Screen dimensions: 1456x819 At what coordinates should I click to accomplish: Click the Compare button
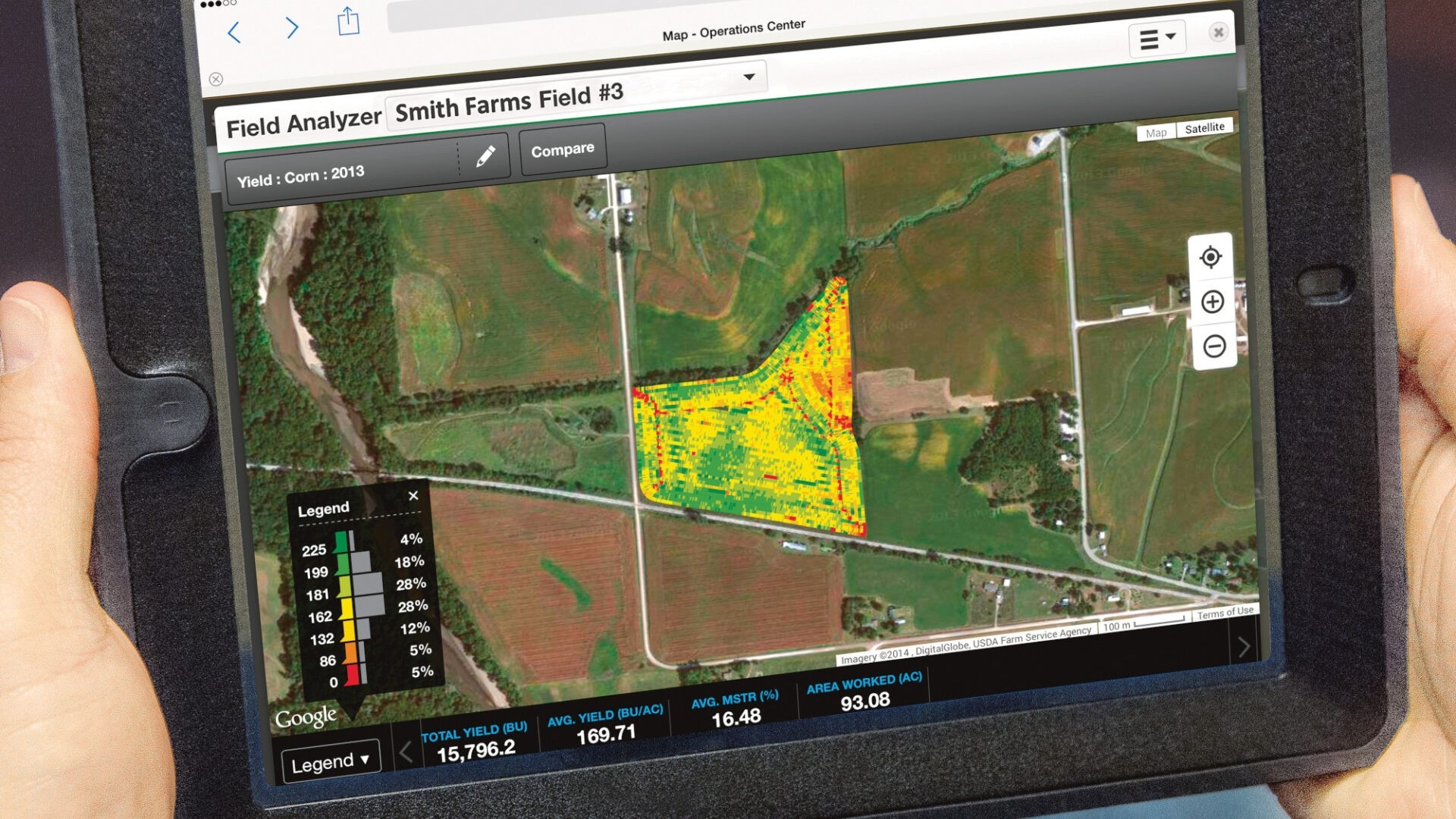[563, 149]
